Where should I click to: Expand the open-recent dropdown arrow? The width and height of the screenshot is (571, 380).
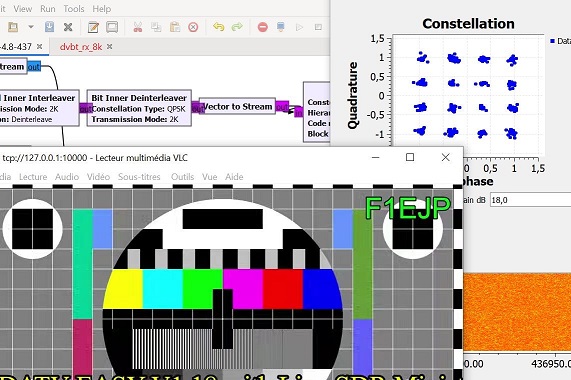tap(31, 27)
